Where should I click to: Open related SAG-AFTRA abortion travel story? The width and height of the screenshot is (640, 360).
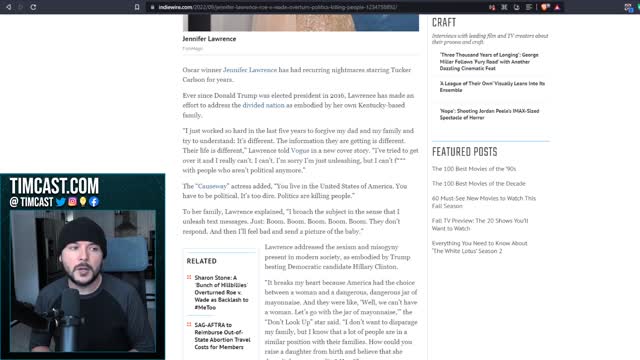pos(222,336)
